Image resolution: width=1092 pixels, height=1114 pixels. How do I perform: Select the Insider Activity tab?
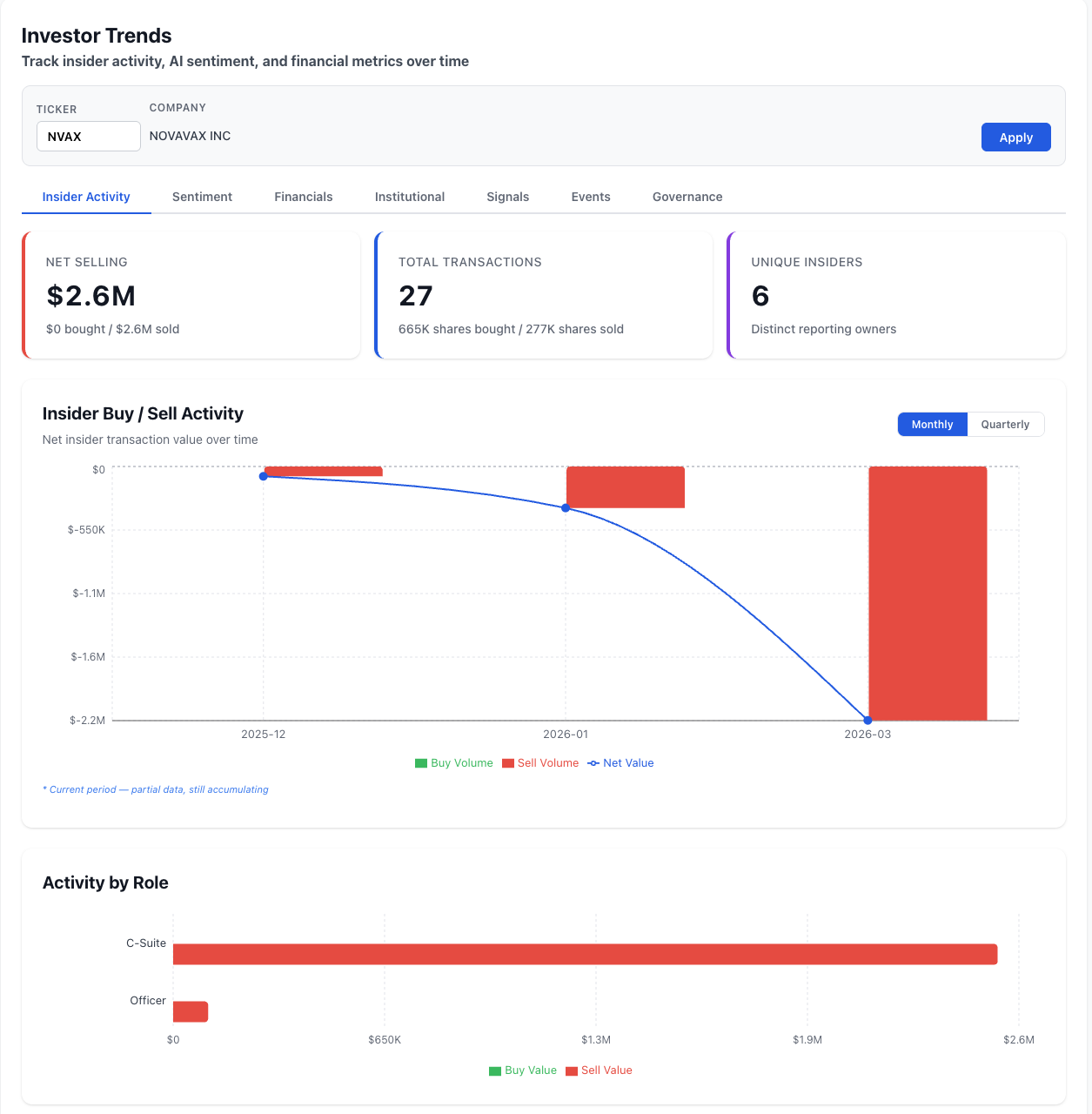tap(86, 197)
